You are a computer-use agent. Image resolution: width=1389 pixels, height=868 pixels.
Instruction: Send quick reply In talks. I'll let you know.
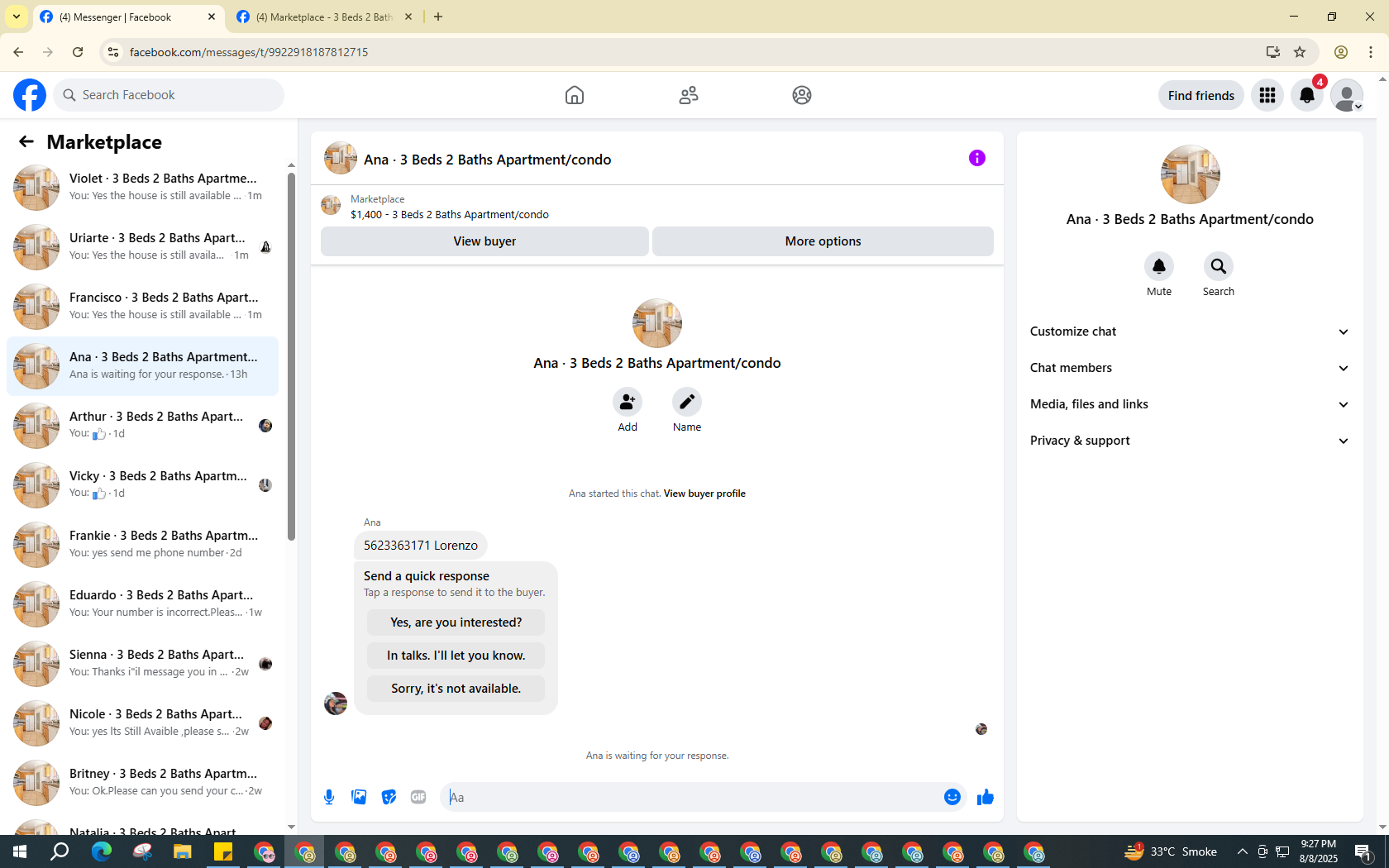(x=456, y=656)
